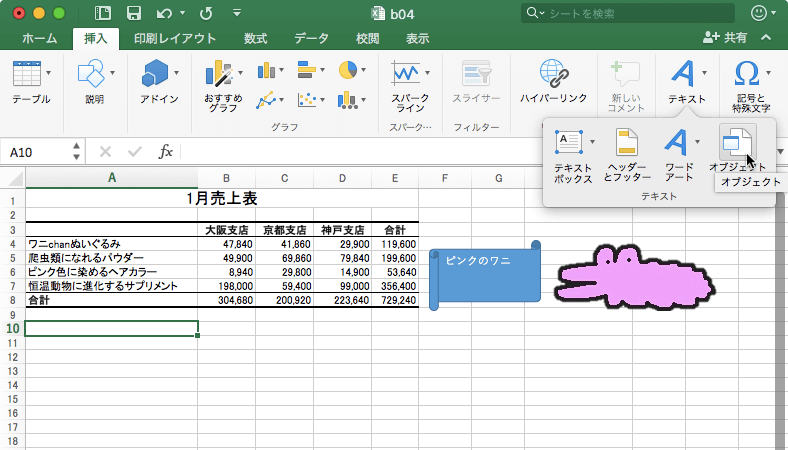
Task: Insert a Text Box (テキストボックス)
Action: click(569, 142)
